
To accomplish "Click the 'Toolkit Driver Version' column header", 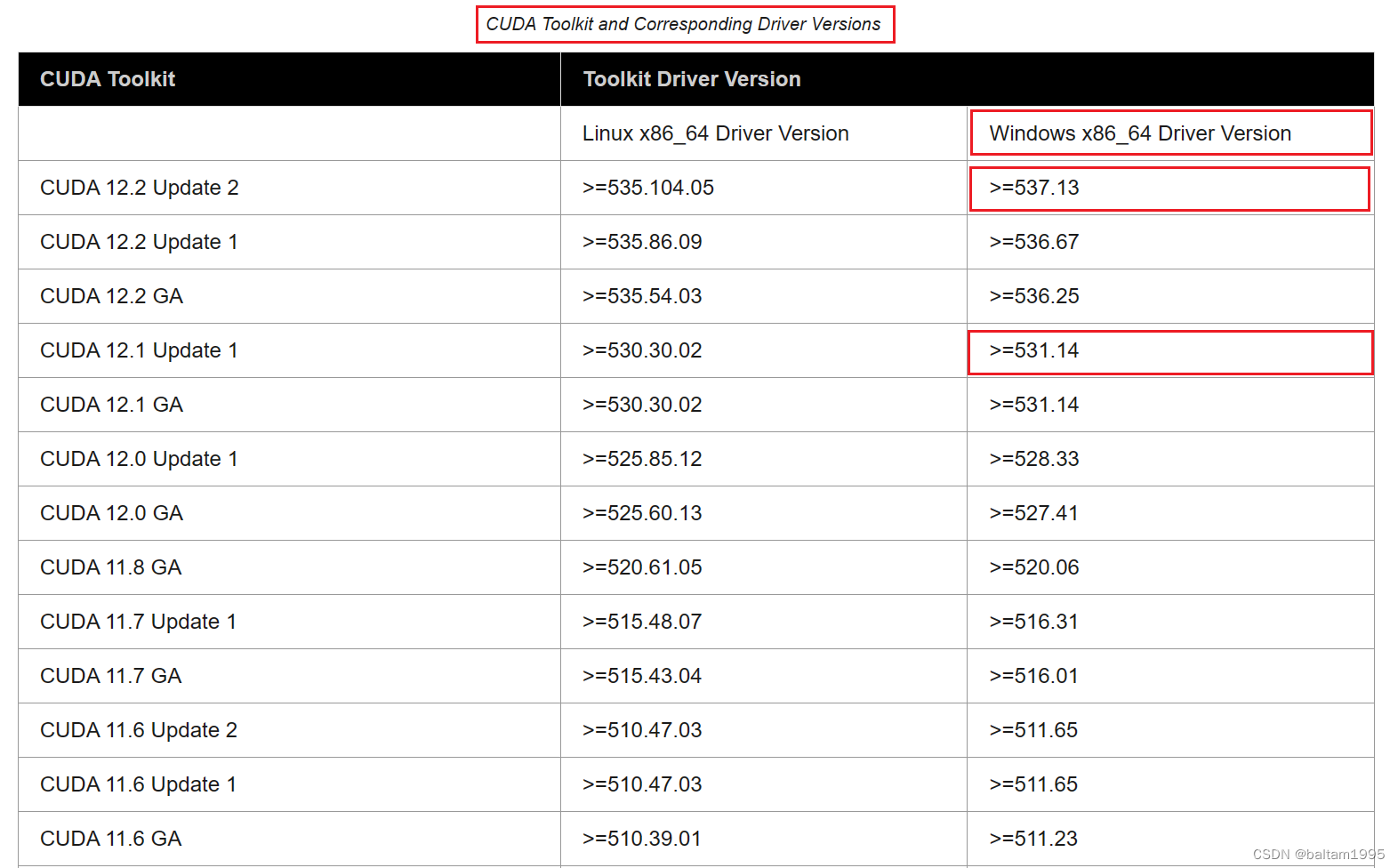I will 692,79.
